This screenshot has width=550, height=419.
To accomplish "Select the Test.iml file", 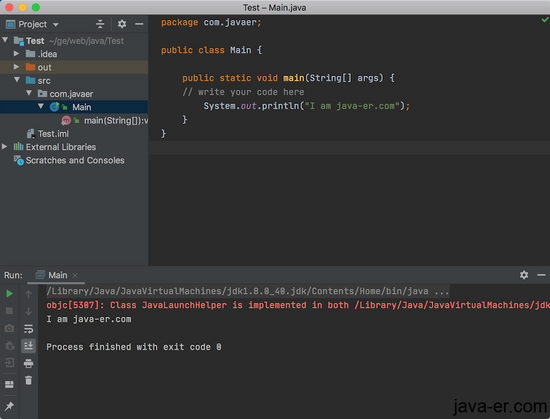I will point(74,134).
